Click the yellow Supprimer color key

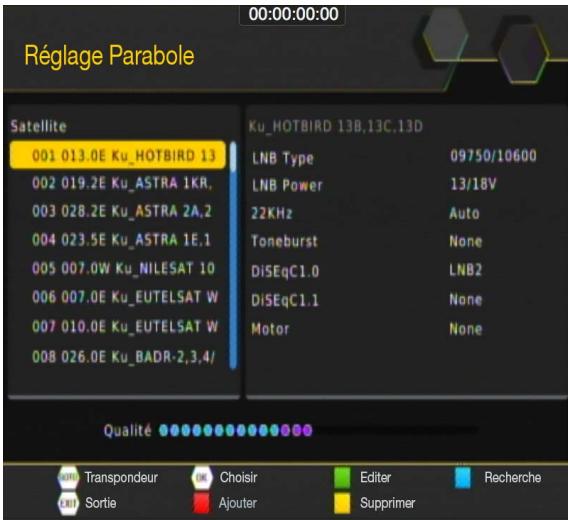(x=342, y=503)
